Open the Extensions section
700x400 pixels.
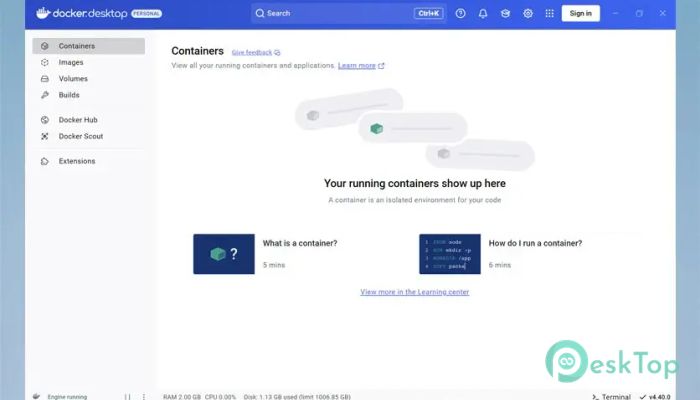(x=88, y=161)
